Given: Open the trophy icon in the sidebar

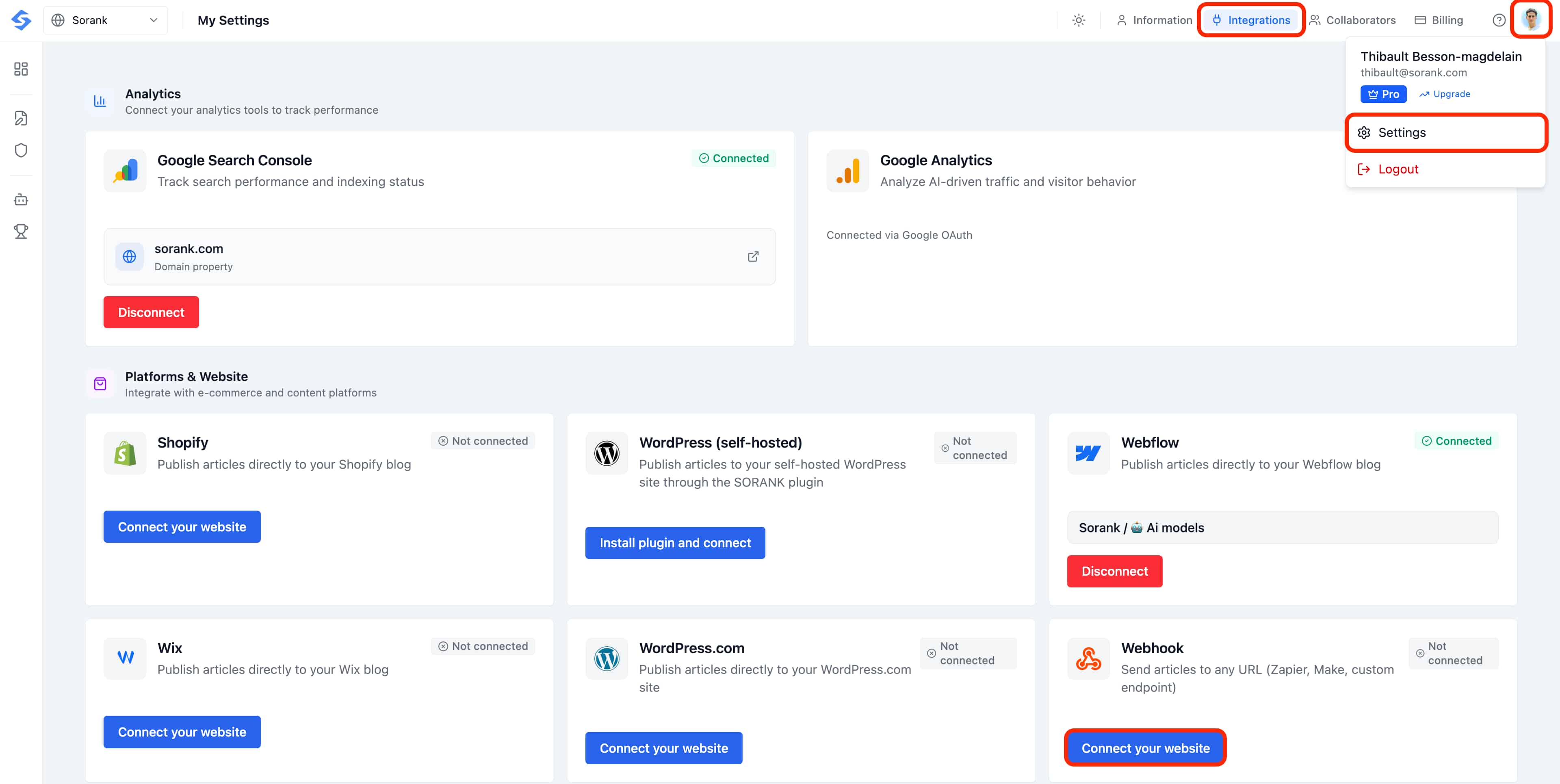Looking at the screenshot, I should point(21,231).
